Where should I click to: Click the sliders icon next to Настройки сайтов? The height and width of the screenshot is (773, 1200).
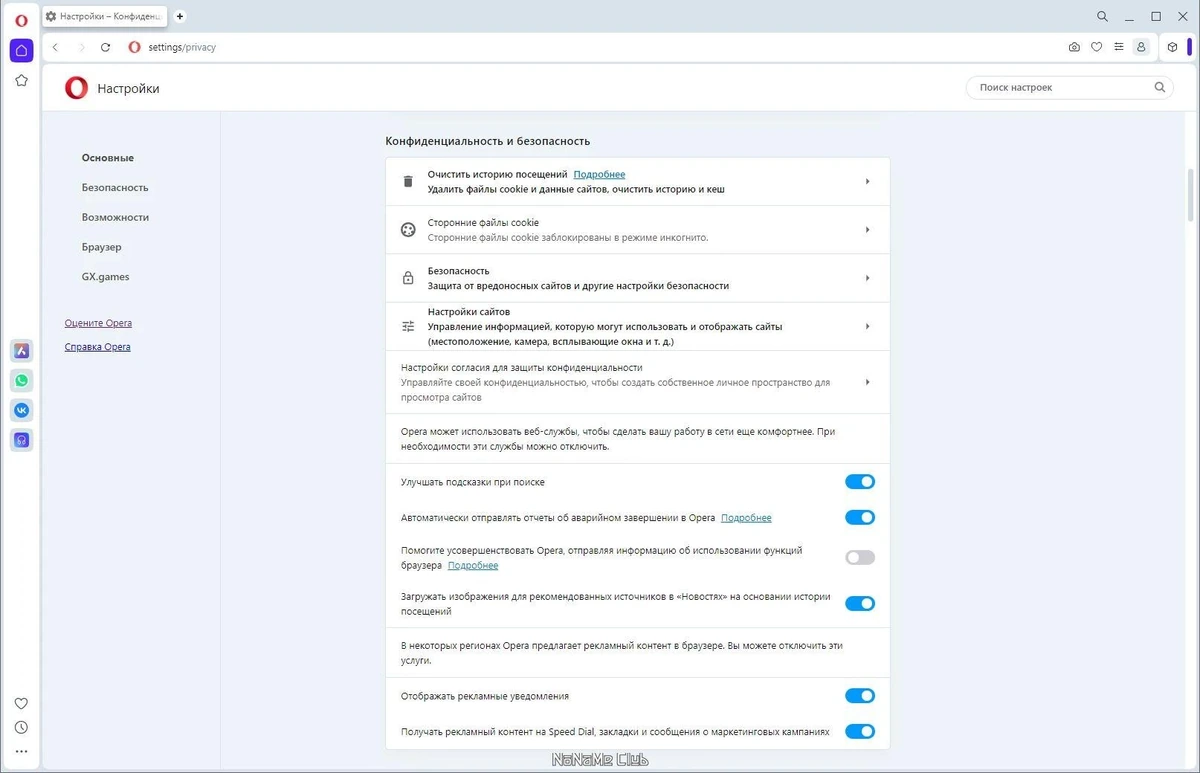pyautogui.click(x=408, y=326)
